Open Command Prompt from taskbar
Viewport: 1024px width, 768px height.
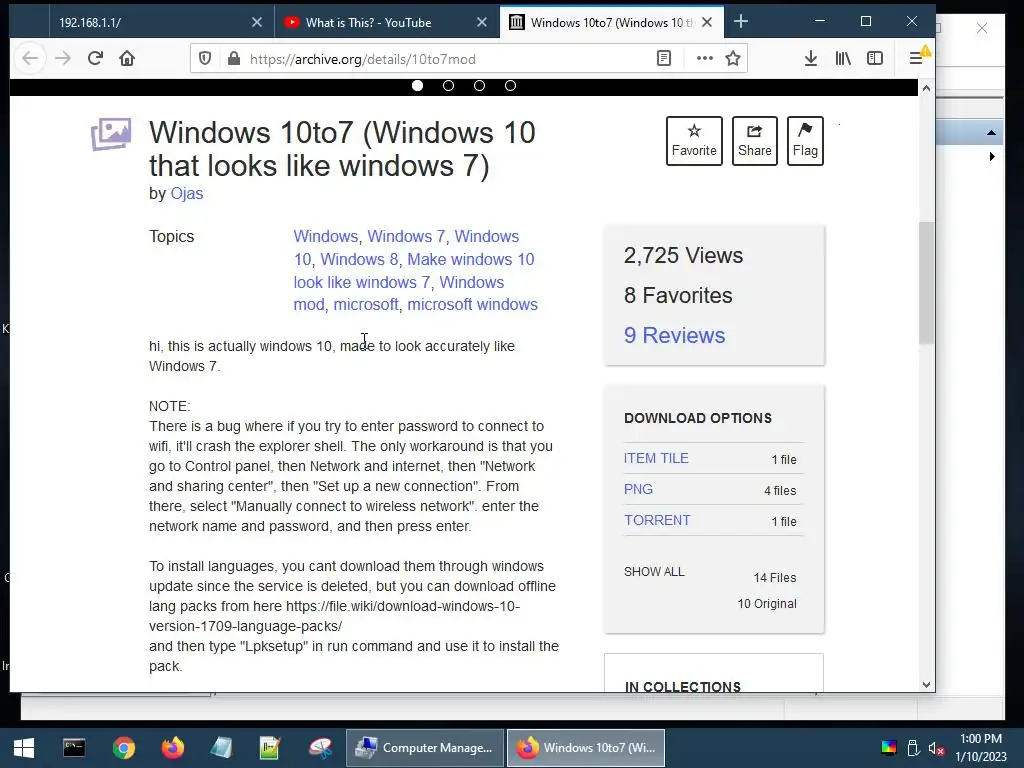pyautogui.click(x=74, y=748)
